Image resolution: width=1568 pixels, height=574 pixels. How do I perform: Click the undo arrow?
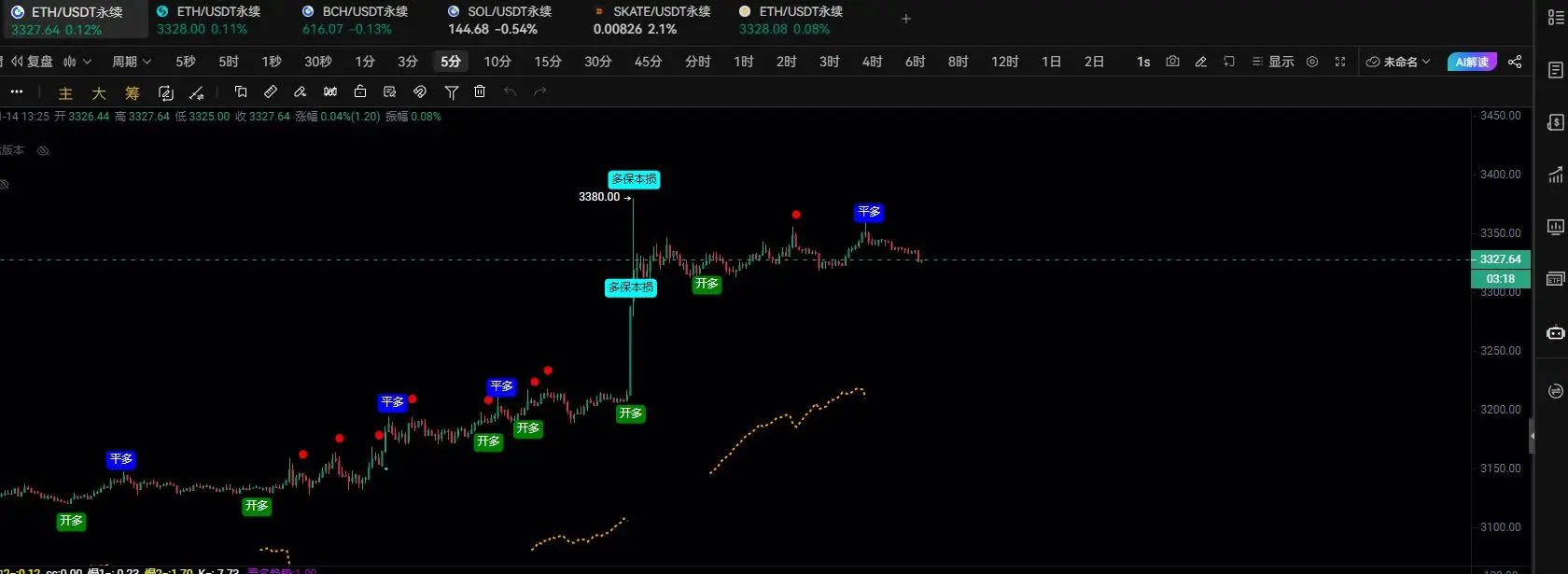(x=510, y=91)
